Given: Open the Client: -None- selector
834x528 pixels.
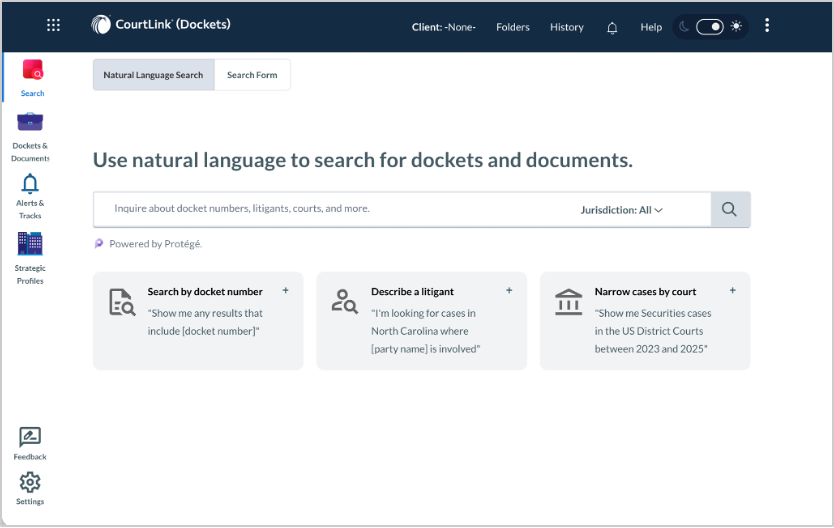Looking at the screenshot, I should pos(443,27).
